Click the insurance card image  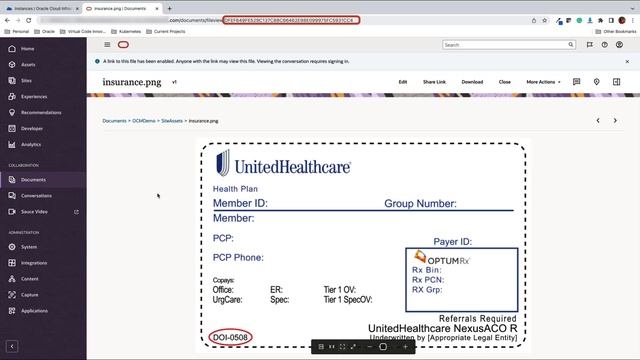pyautogui.click(x=363, y=245)
